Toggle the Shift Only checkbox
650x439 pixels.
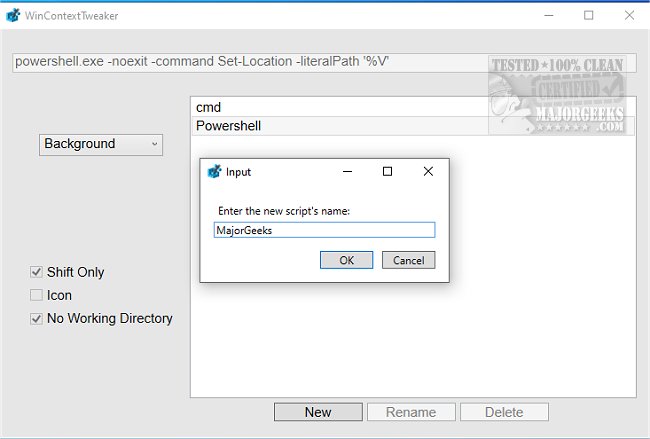[x=36, y=272]
